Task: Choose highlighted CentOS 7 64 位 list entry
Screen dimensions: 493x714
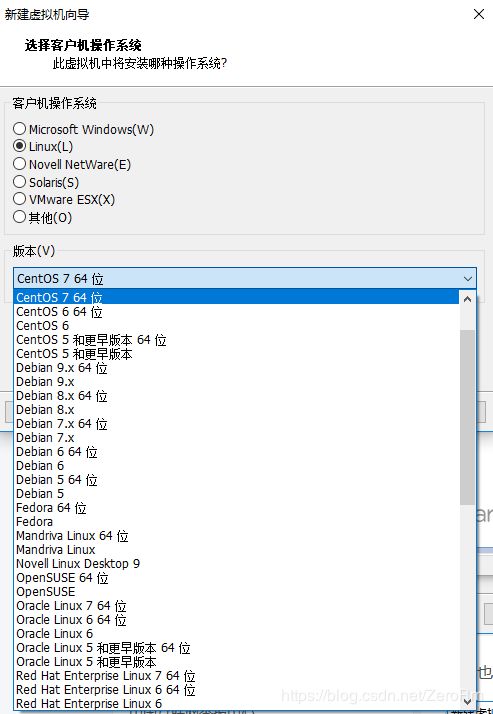Action: (x=236, y=297)
